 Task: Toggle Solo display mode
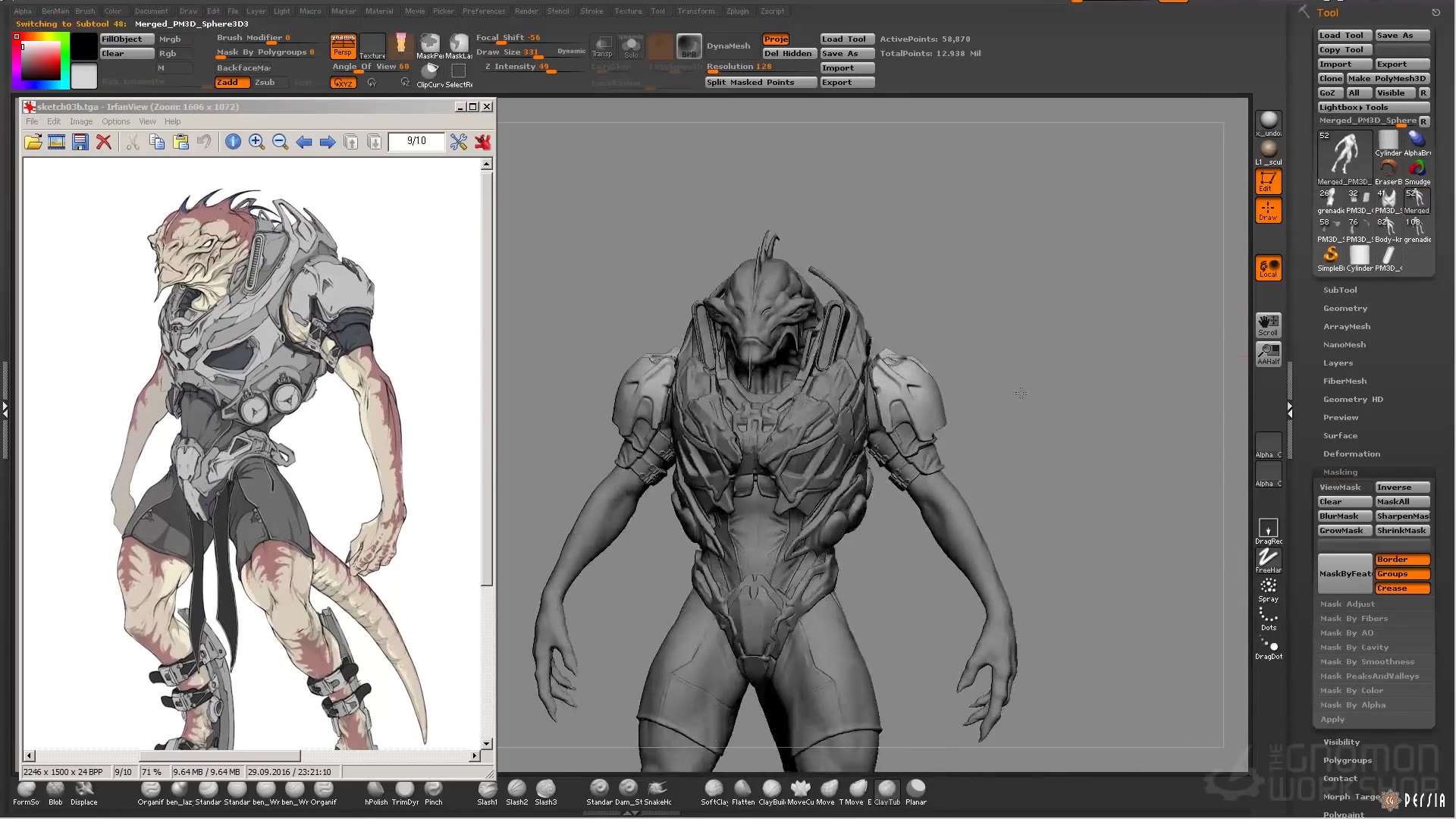coord(632,47)
